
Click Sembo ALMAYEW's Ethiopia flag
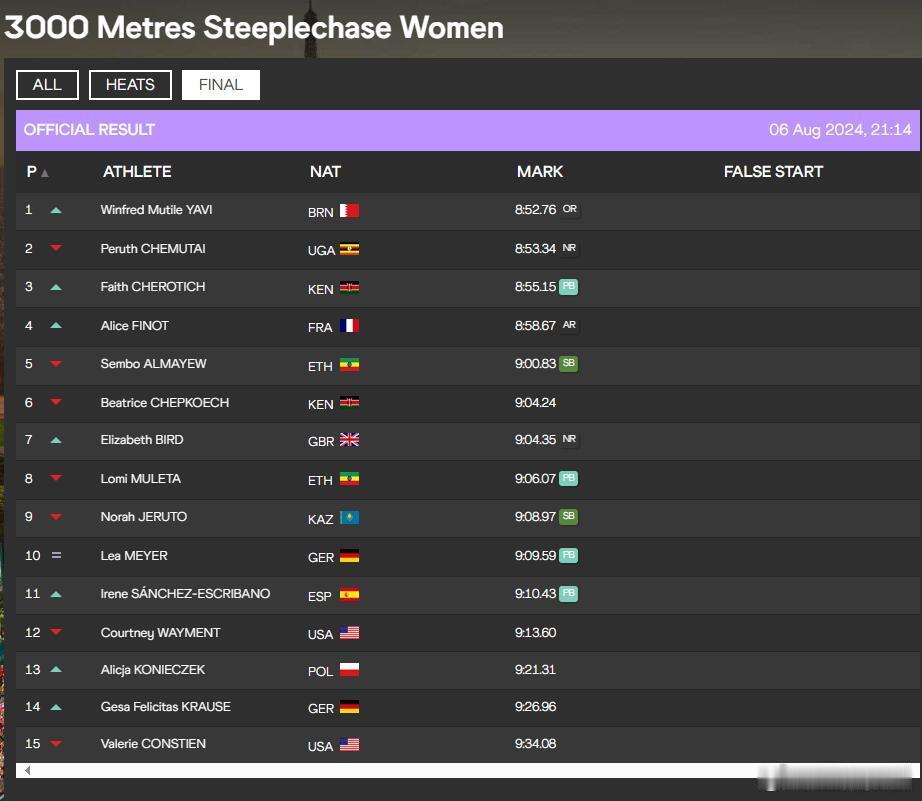click(x=349, y=365)
